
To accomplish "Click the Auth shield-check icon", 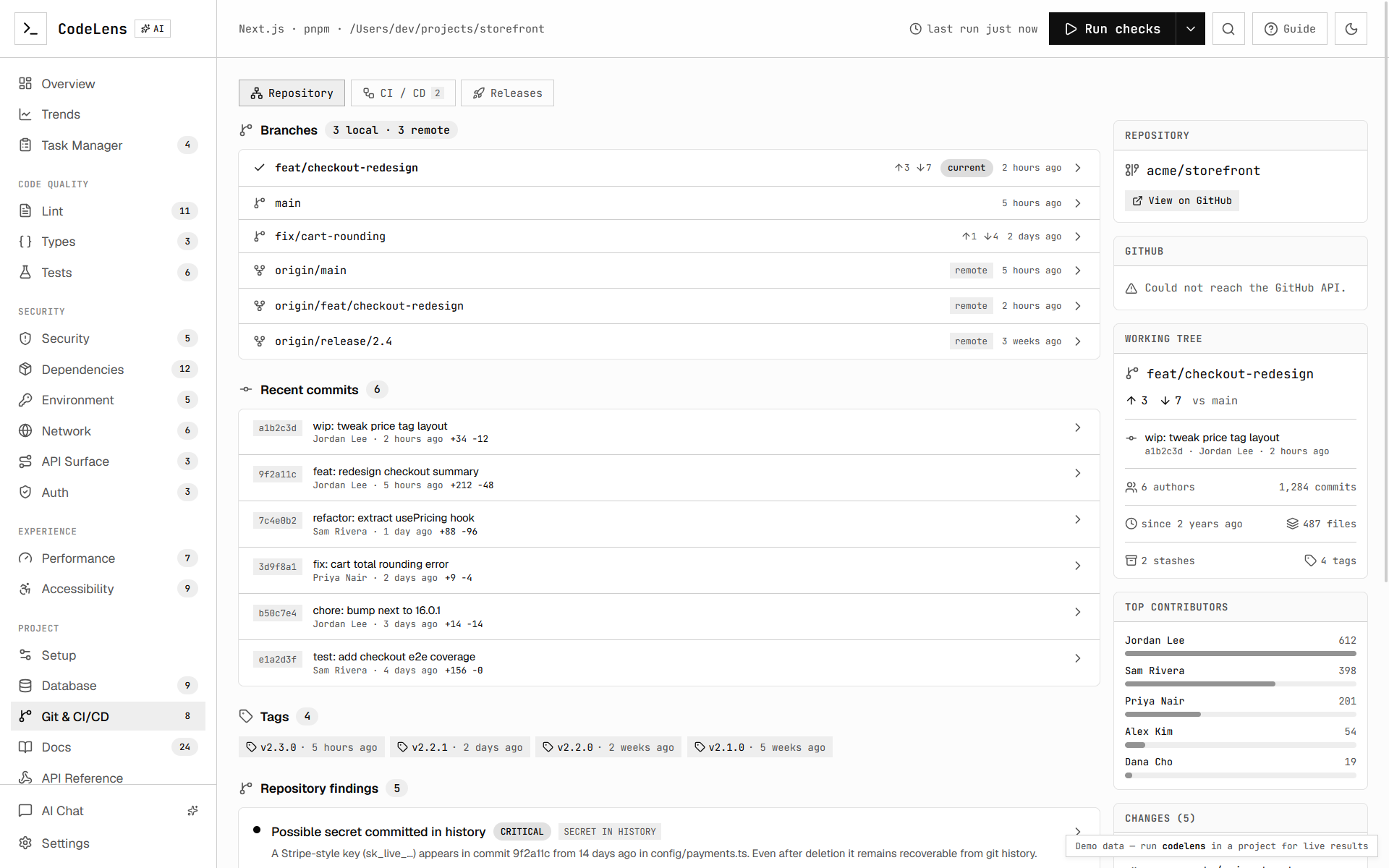I will click(25, 492).
